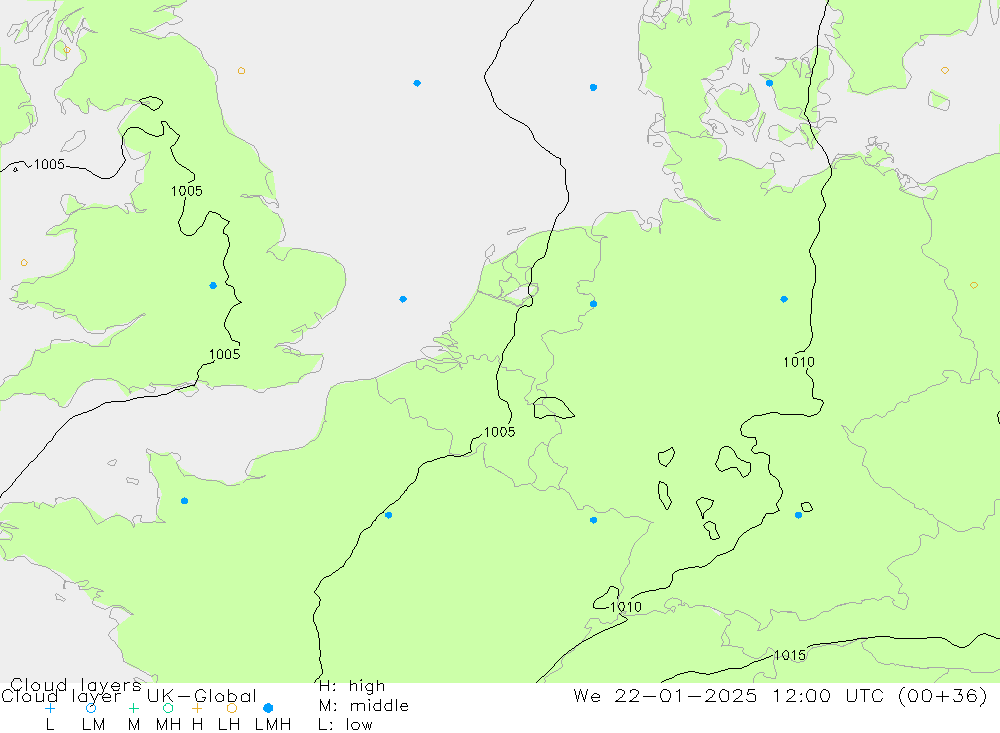The image size is (1000, 733).
Task: Select the blue dot on the Netherlands-Germany border
Action: (593, 304)
